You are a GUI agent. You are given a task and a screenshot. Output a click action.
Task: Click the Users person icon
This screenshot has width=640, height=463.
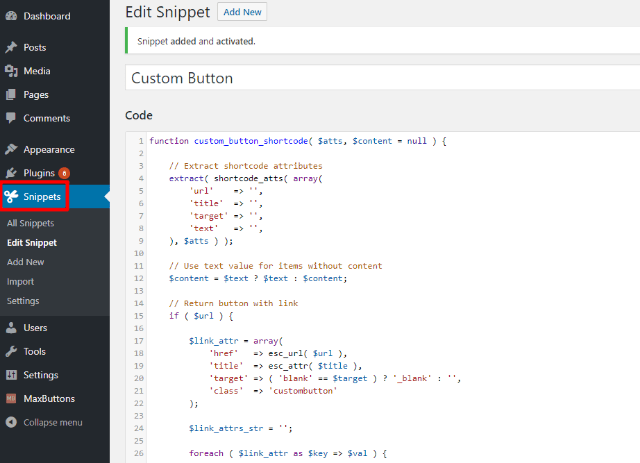click(x=11, y=327)
